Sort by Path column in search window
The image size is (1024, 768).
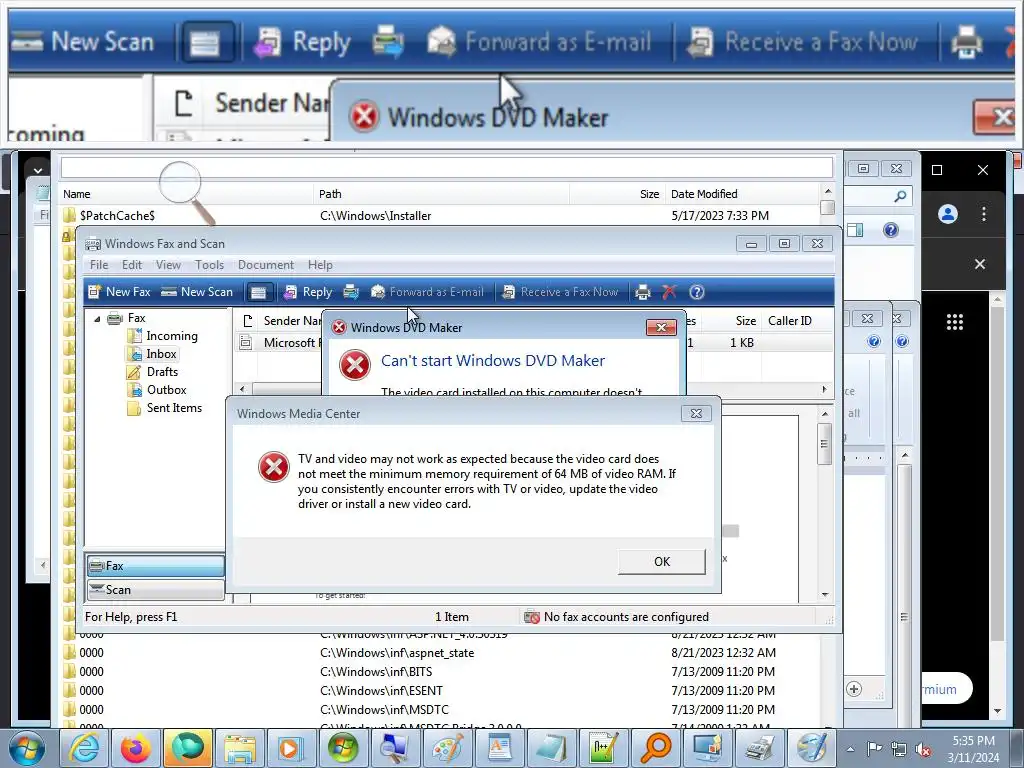tap(330, 194)
